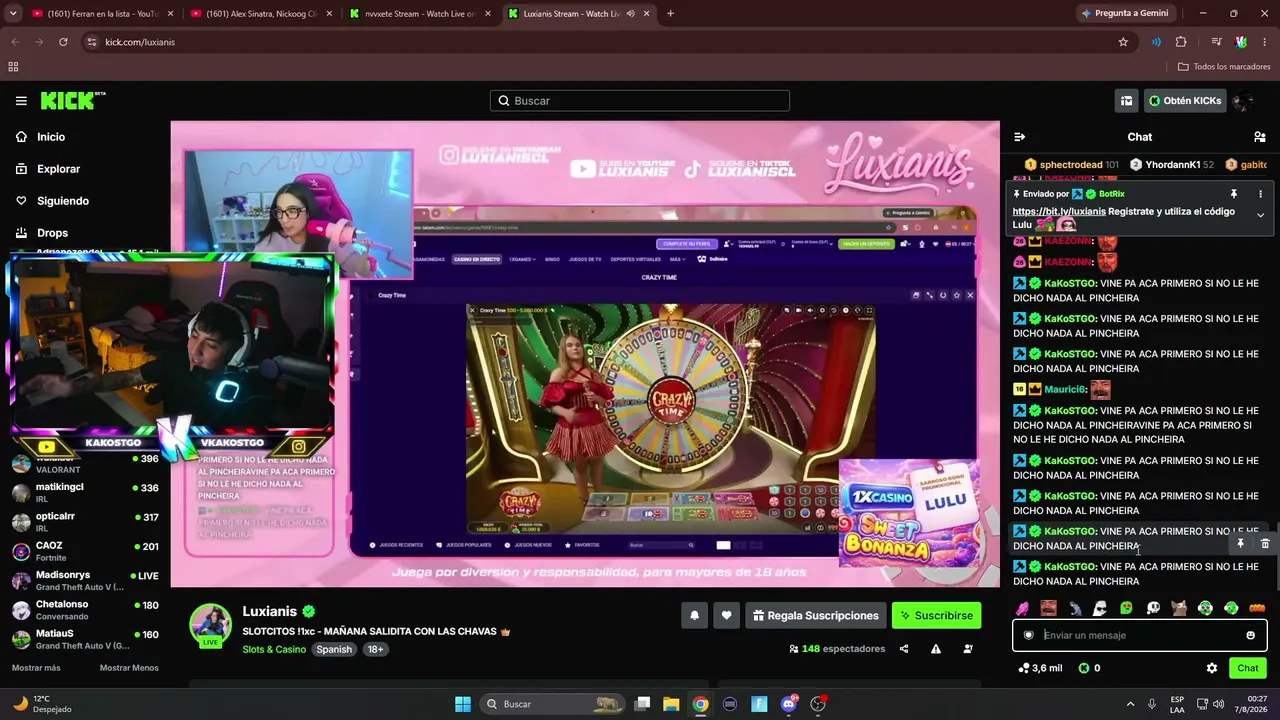Switch to the nvvxete Stream tab
Image resolution: width=1280 pixels, height=720 pixels.
[x=420, y=14]
